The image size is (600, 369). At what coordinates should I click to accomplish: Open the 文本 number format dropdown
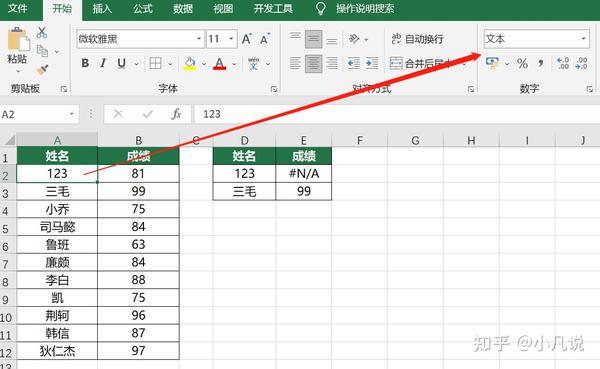click(x=583, y=39)
